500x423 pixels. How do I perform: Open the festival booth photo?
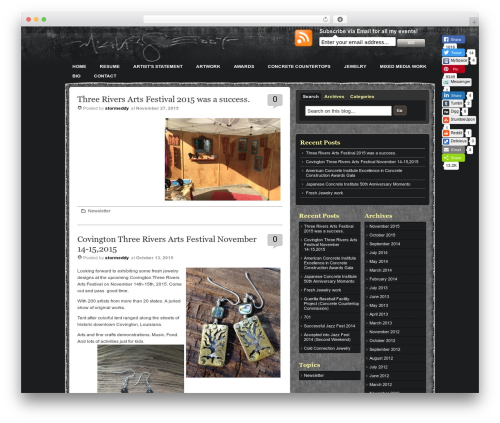(x=223, y=159)
